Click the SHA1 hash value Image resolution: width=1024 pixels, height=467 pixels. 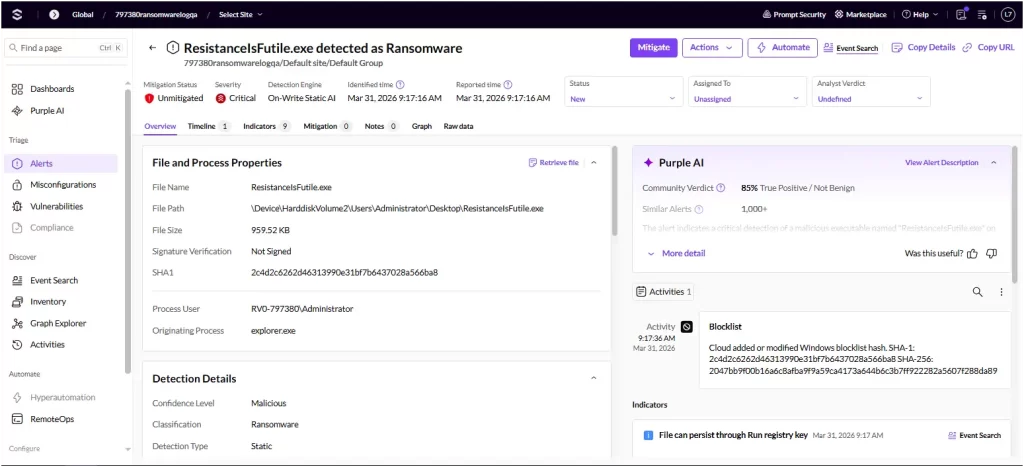tap(345, 272)
